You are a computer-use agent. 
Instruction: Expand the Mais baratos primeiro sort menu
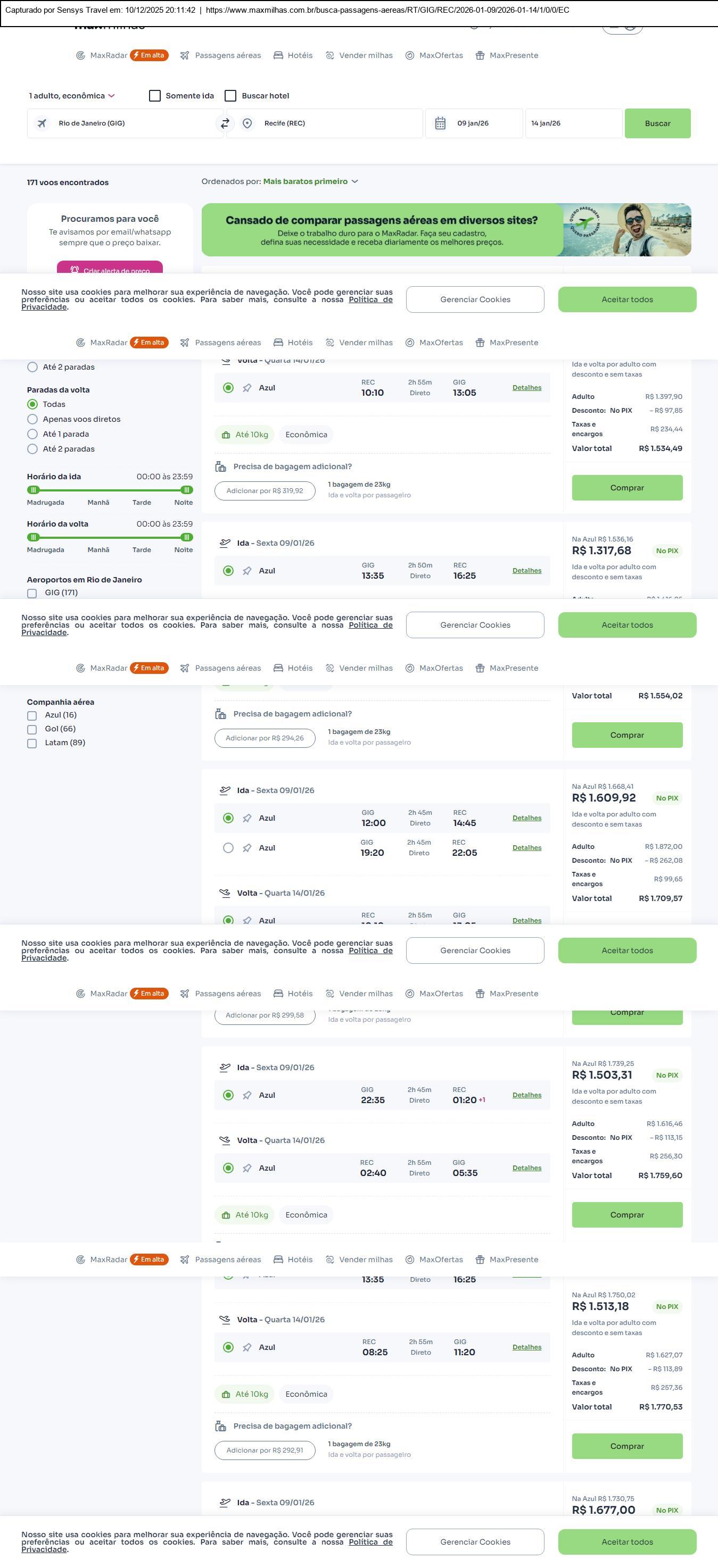pos(311,181)
